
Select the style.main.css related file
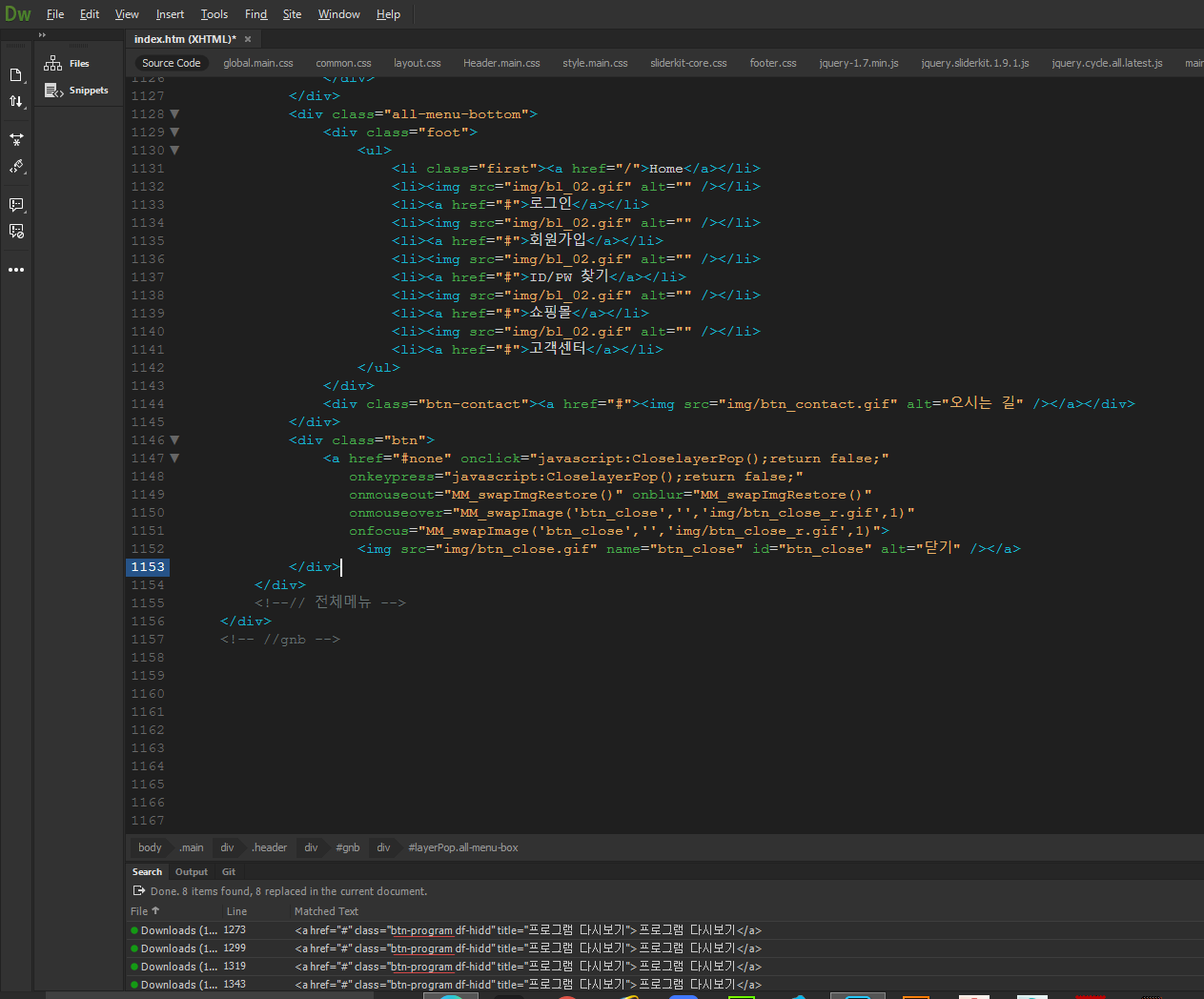click(x=595, y=63)
